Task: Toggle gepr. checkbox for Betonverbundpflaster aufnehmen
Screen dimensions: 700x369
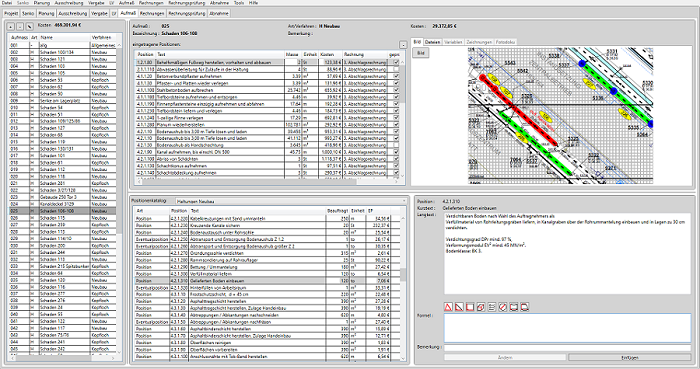Action: (x=396, y=76)
